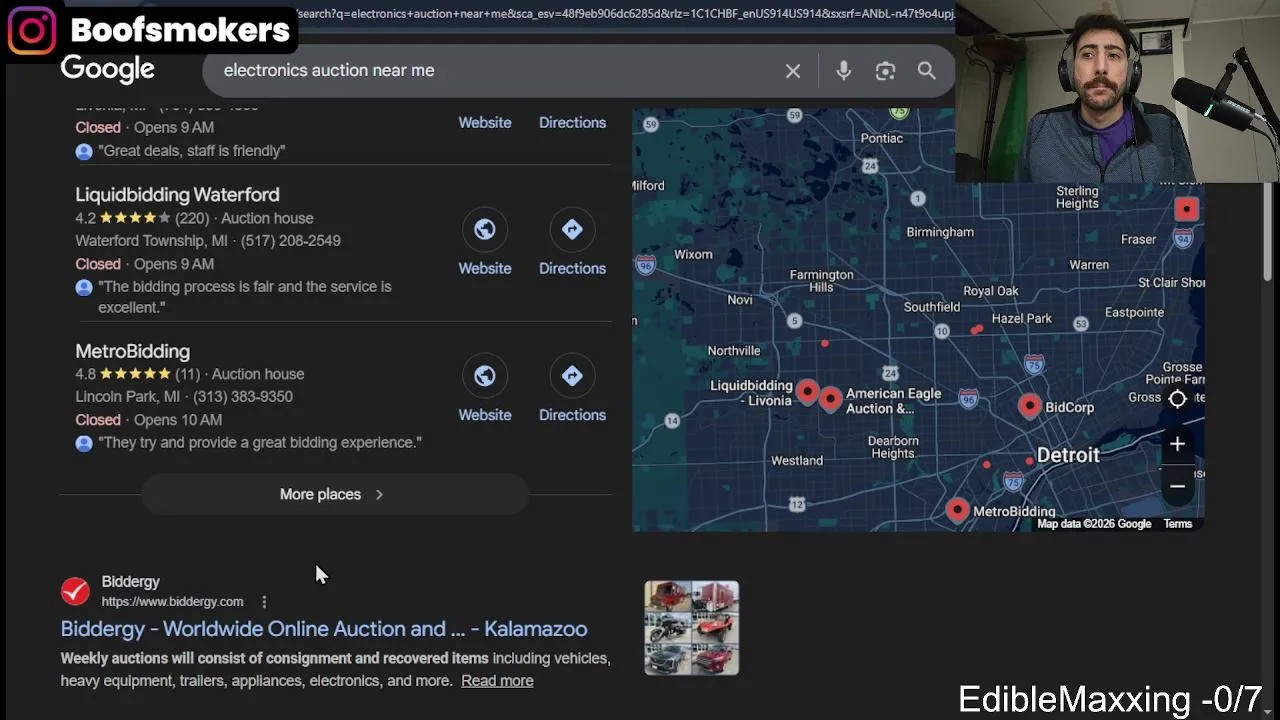This screenshot has height=720, width=1280.
Task: Click the review avatar for 'The bidding process is fair'
Action: (x=84, y=287)
